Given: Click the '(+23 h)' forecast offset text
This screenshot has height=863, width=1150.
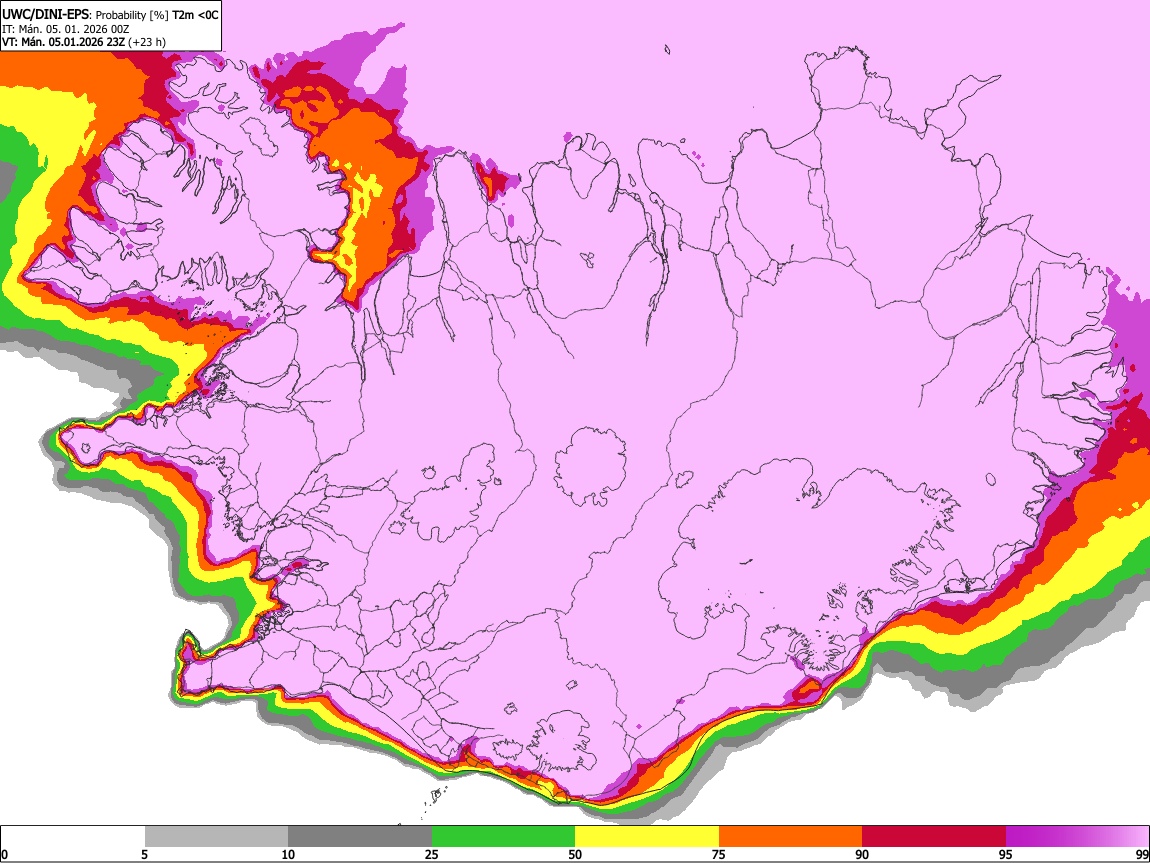Looking at the screenshot, I should coord(147,42).
